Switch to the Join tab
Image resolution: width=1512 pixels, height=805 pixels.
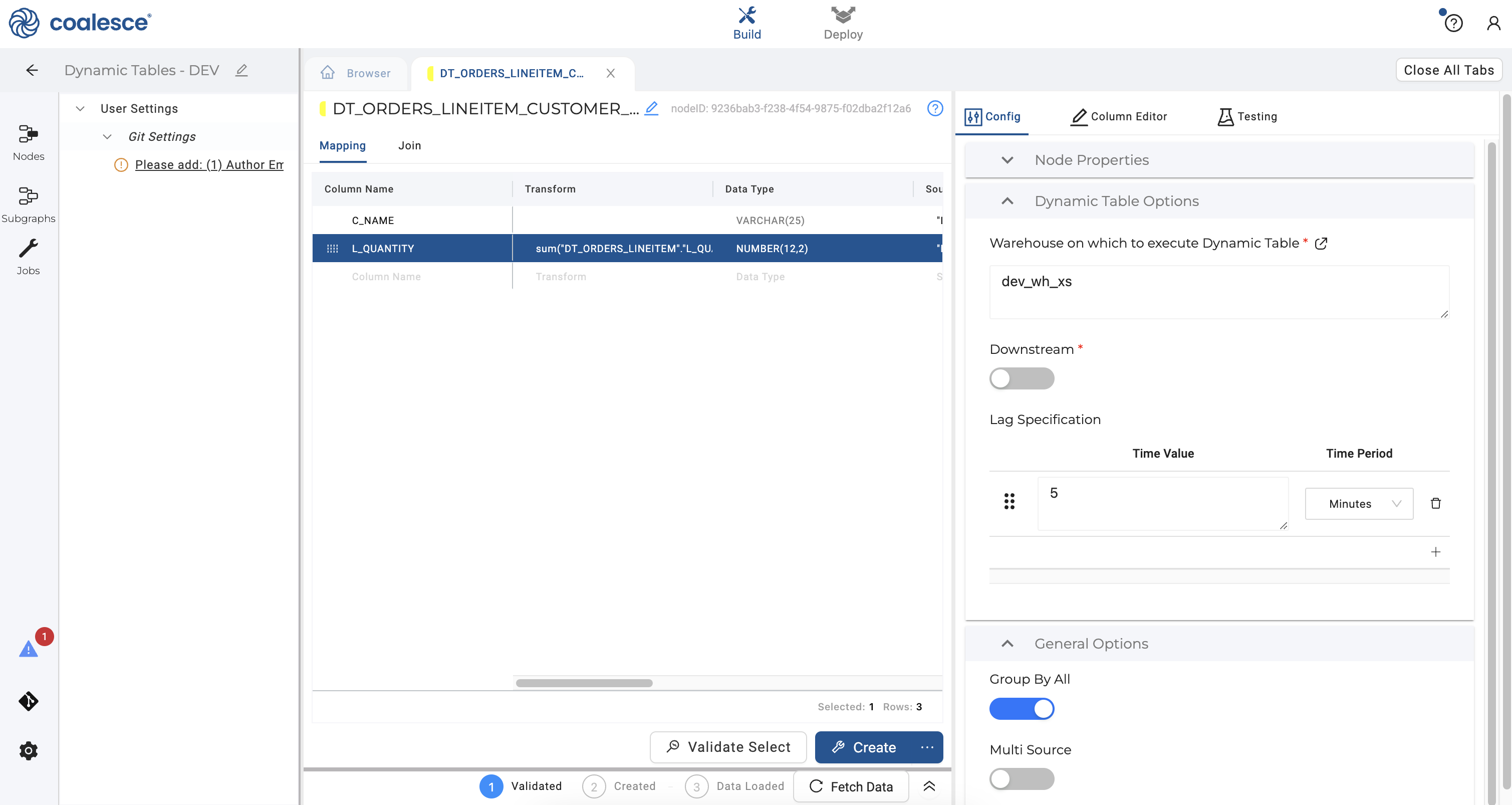(x=409, y=146)
